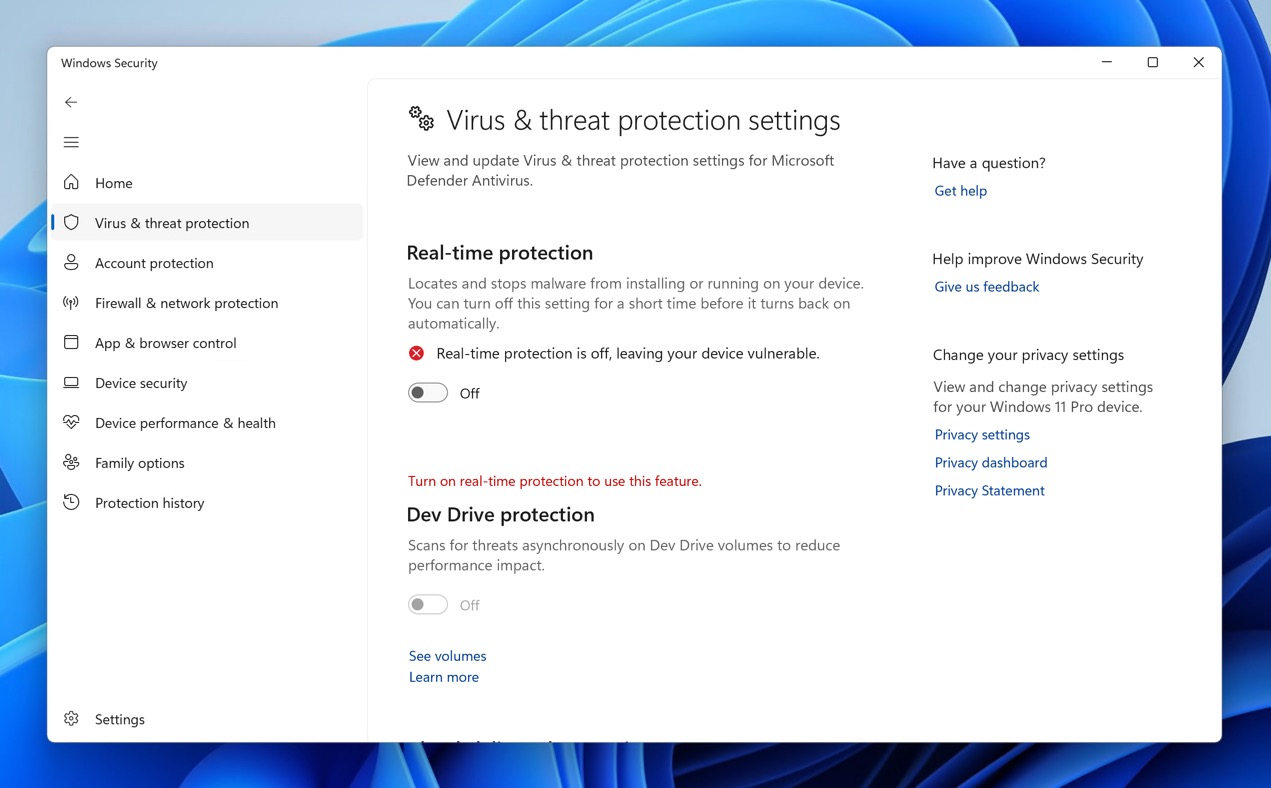Viewport: 1271px width, 788px height.
Task: Click the Family options people icon
Action: 71,462
